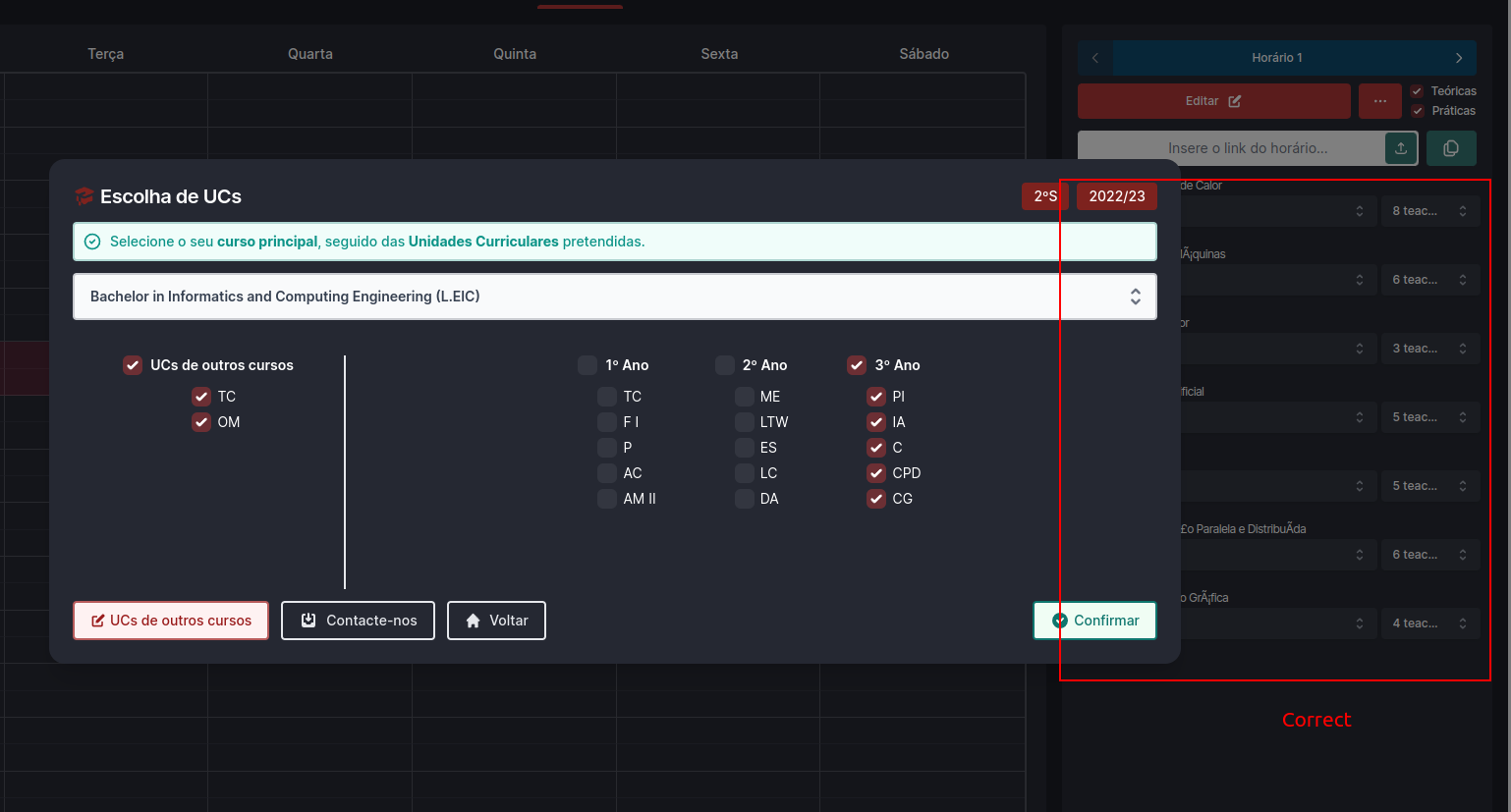Open the 8 teac... teacher dropdown
The width and height of the screenshot is (1511, 812).
click(x=1429, y=211)
